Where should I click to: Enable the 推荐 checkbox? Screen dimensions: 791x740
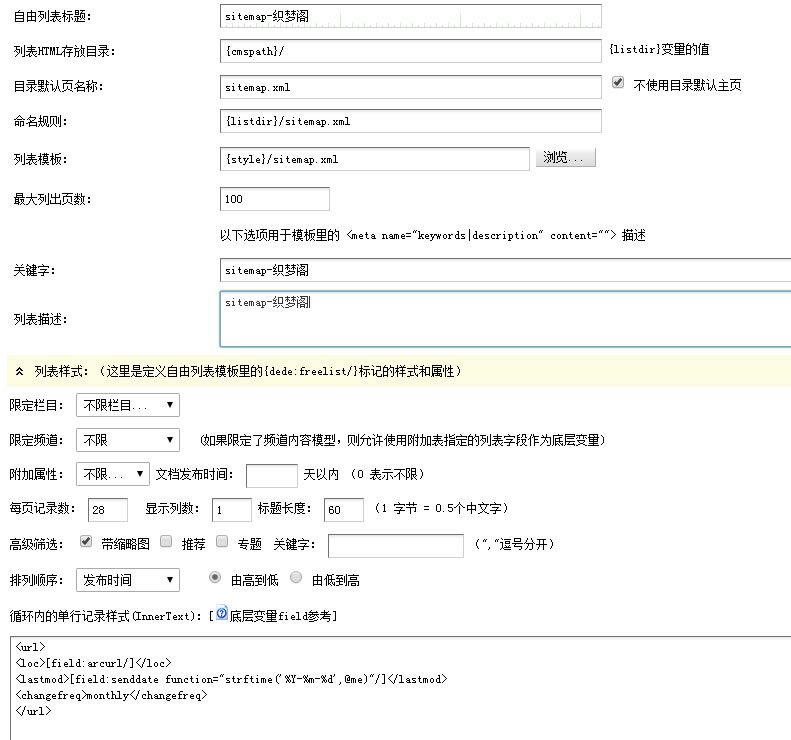pos(166,542)
